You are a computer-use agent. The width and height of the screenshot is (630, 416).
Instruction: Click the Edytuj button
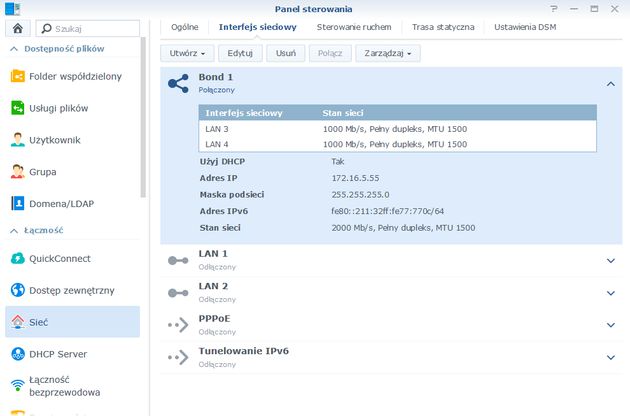pyautogui.click(x=240, y=53)
